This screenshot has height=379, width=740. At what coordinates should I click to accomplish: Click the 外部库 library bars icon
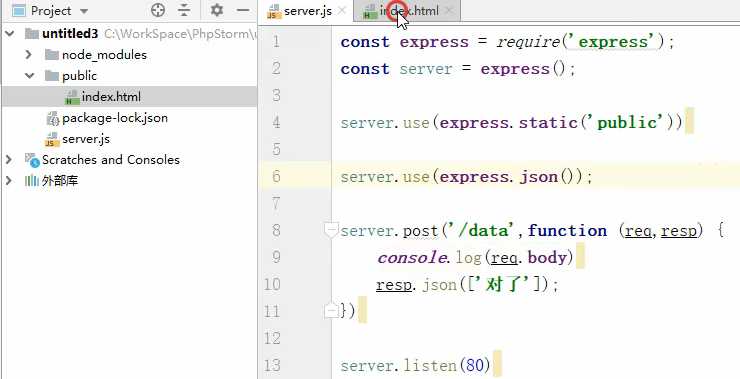tap(32, 180)
